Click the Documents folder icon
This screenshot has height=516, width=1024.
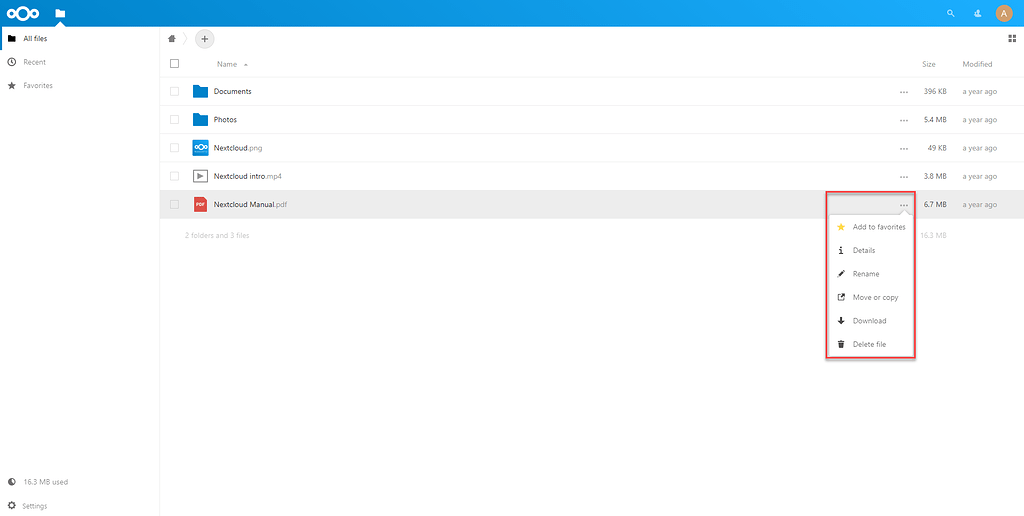(200, 91)
